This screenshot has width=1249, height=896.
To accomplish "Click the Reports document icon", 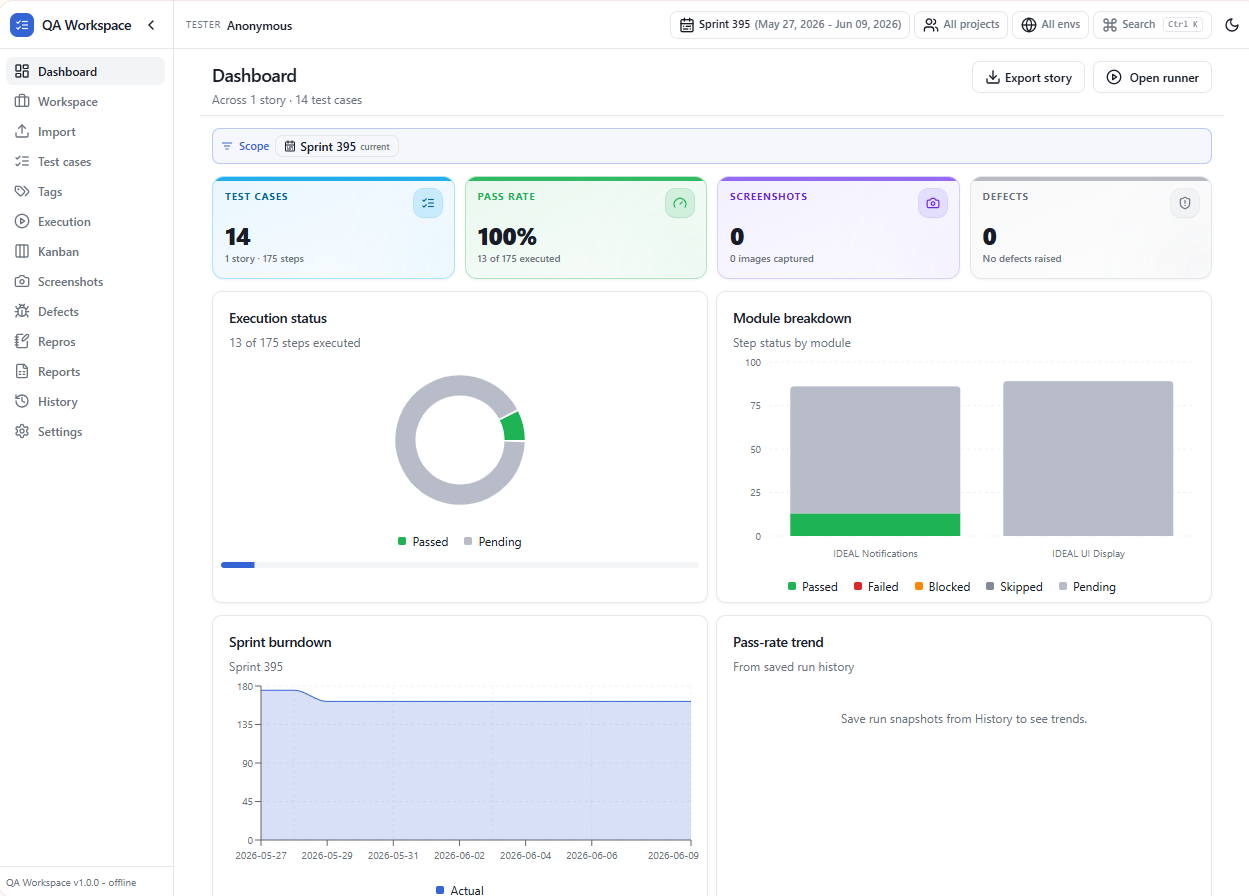I will click(22, 371).
